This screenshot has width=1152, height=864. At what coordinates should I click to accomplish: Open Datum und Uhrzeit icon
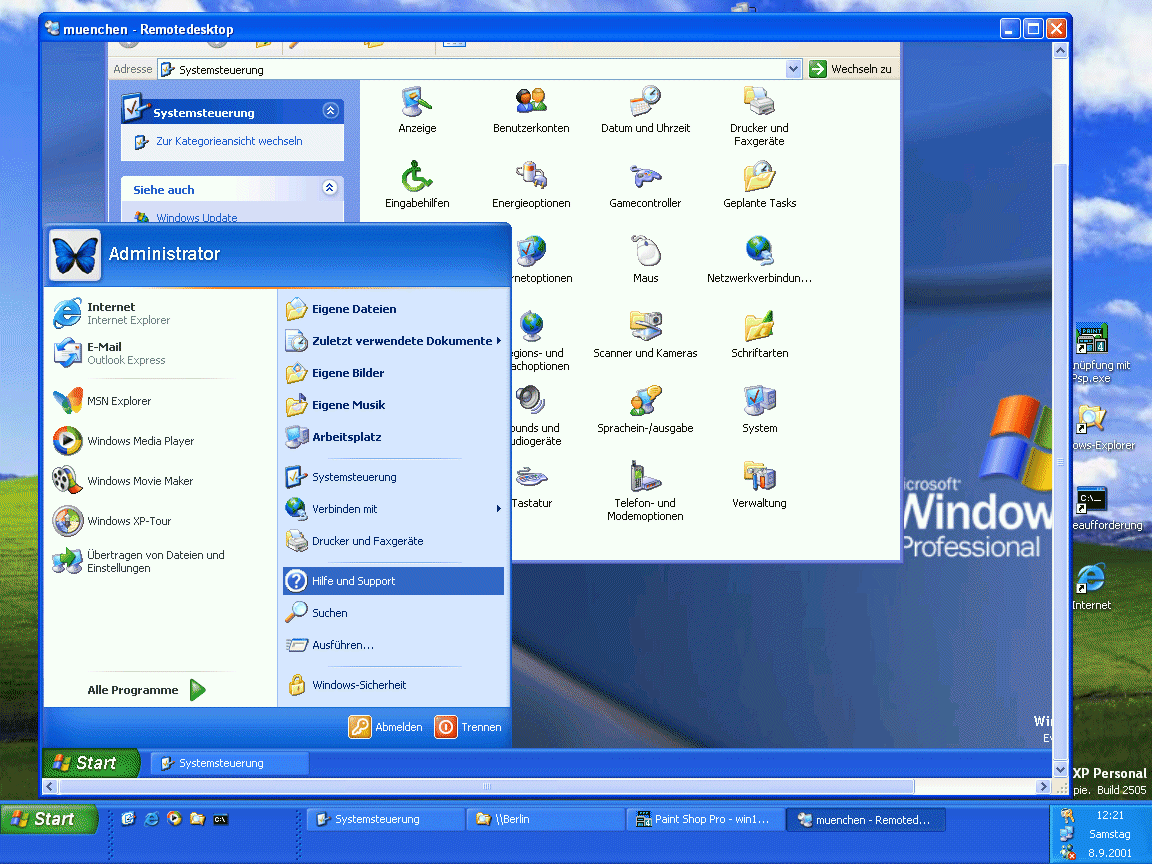pyautogui.click(x=645, y=109)
